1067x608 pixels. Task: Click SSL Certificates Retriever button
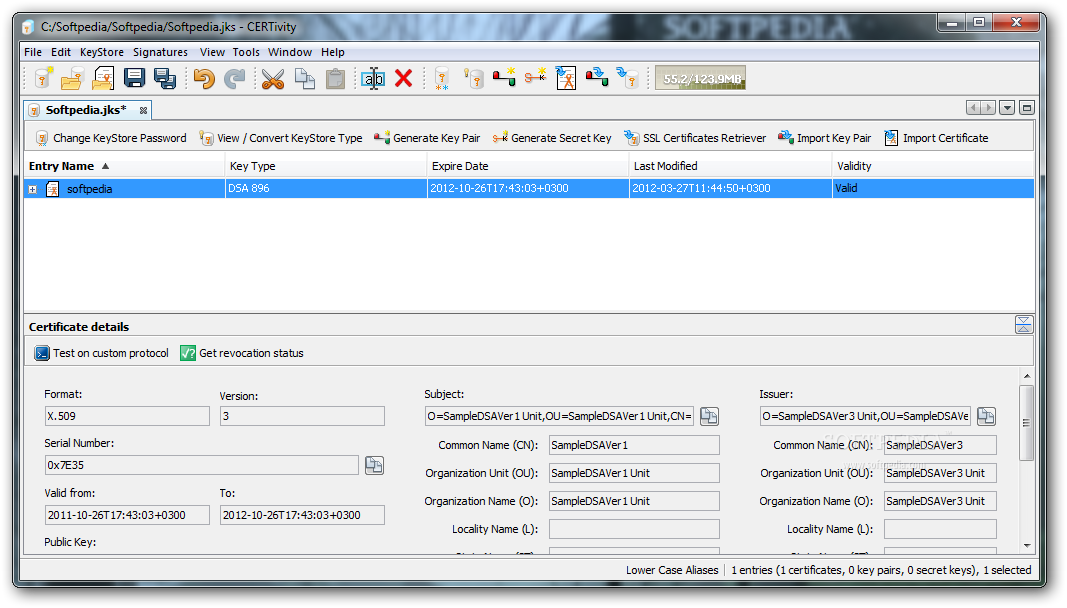point(695,138)
